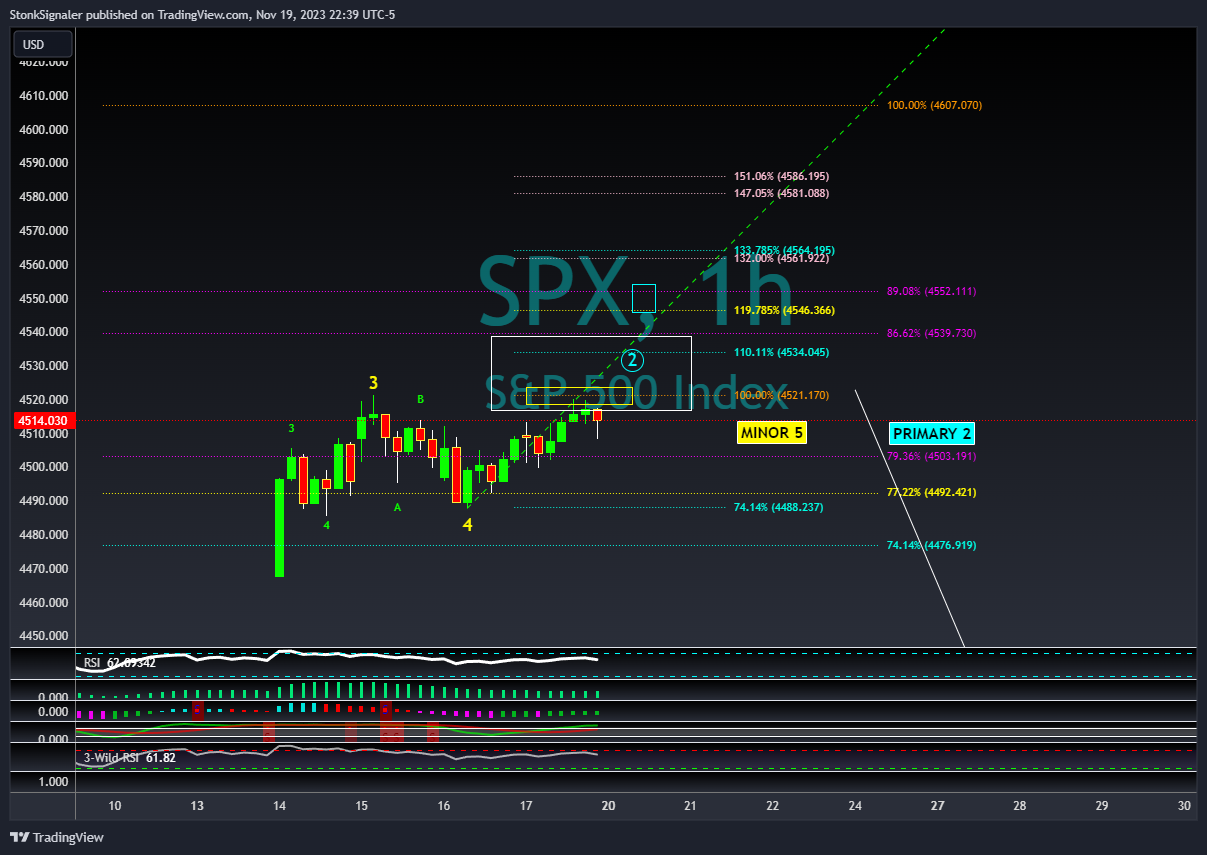Image resolution: width=1207 pixels, height=855 pixels.
Task: Click date 21 on the time axis
Action: [690, 806]
